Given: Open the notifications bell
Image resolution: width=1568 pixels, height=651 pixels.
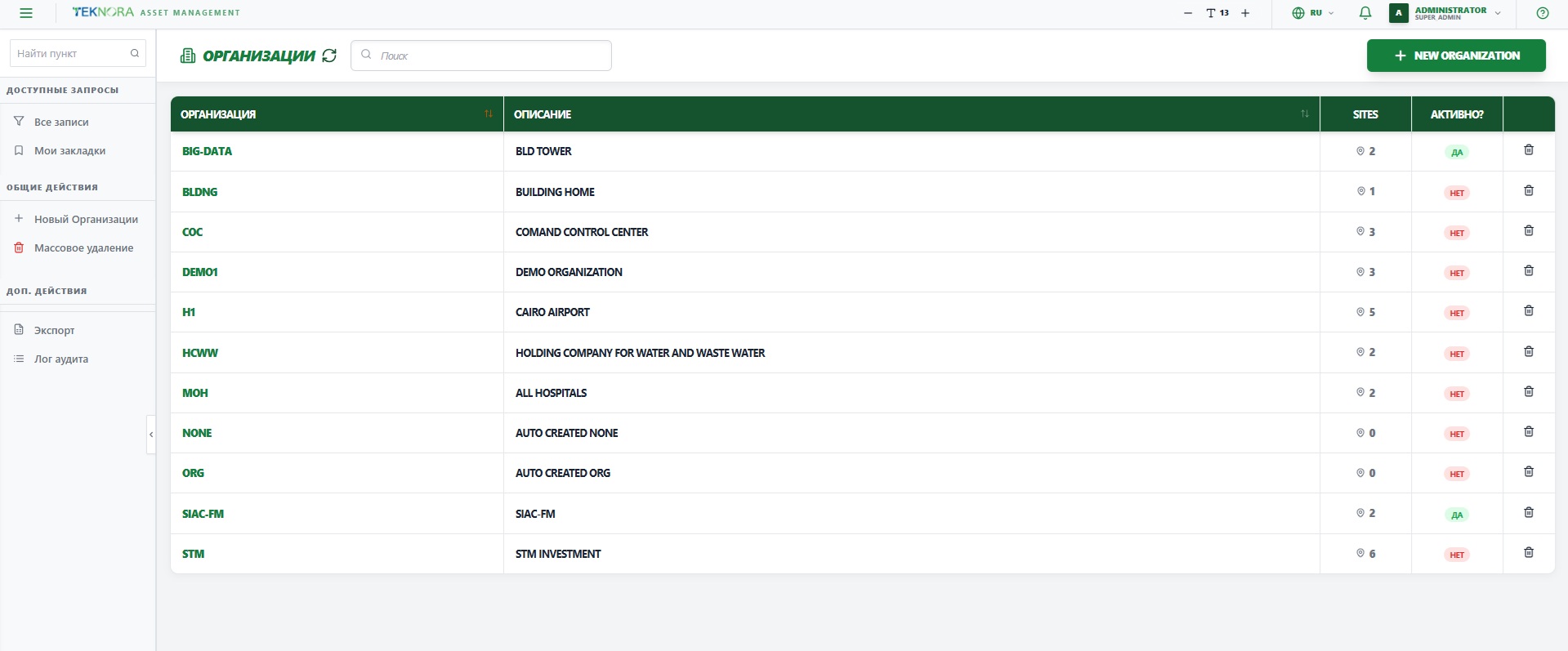Looking at the screenshot, I should [1365, 13].
